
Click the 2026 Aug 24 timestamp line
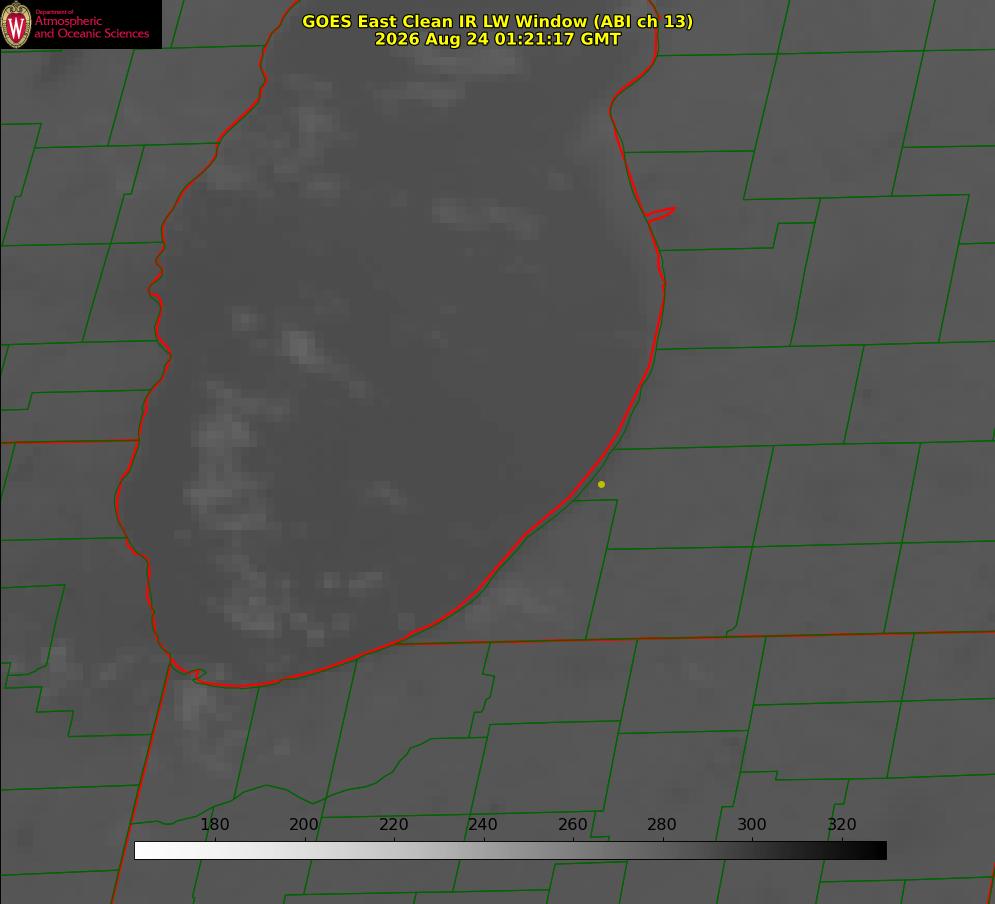498,39
